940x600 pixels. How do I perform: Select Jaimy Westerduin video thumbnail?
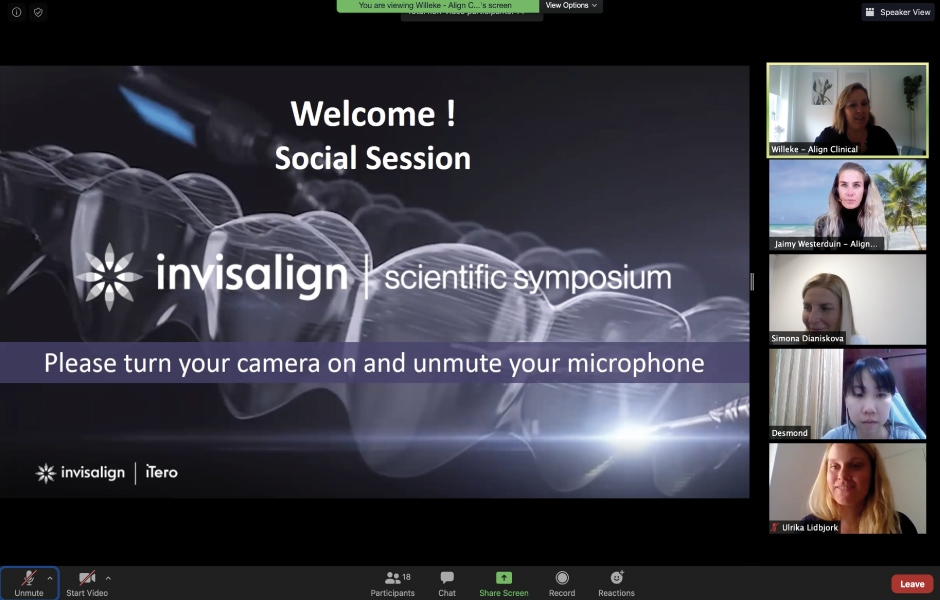(847, 205)
